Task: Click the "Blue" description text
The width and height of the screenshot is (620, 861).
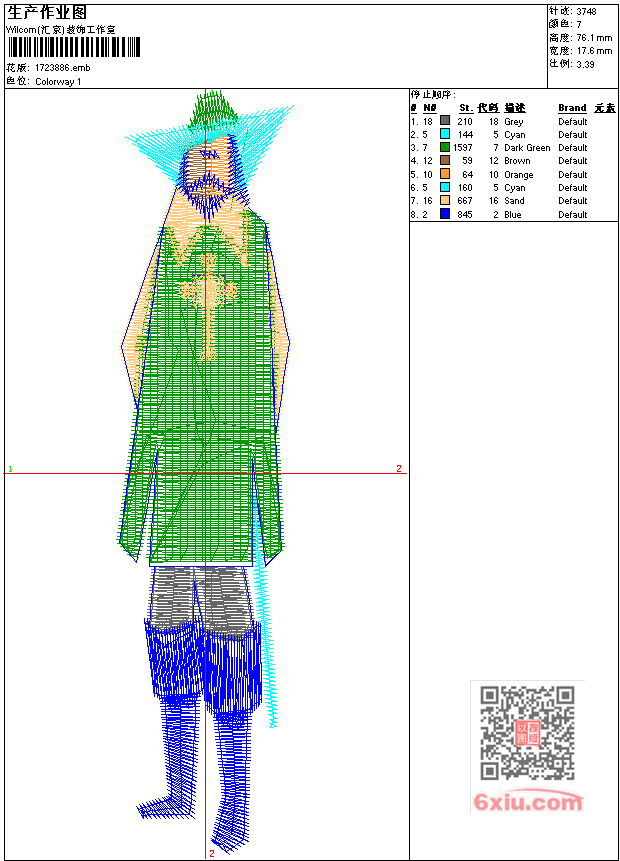Action: coord(512,215)
